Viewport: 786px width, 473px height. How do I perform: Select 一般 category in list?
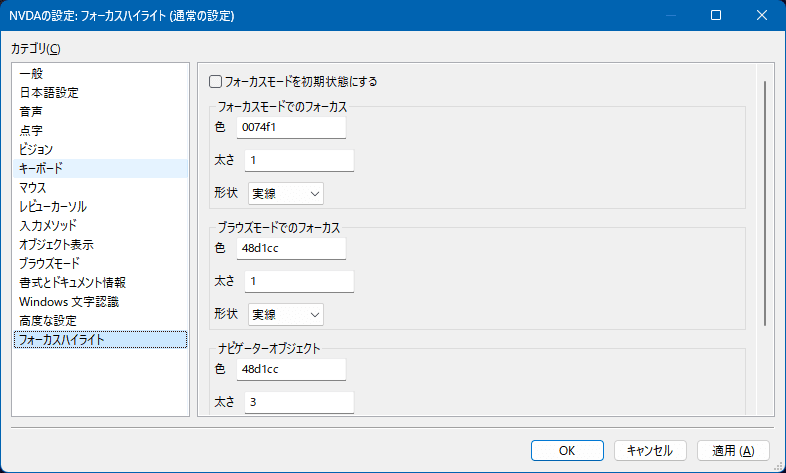point(31,73)
